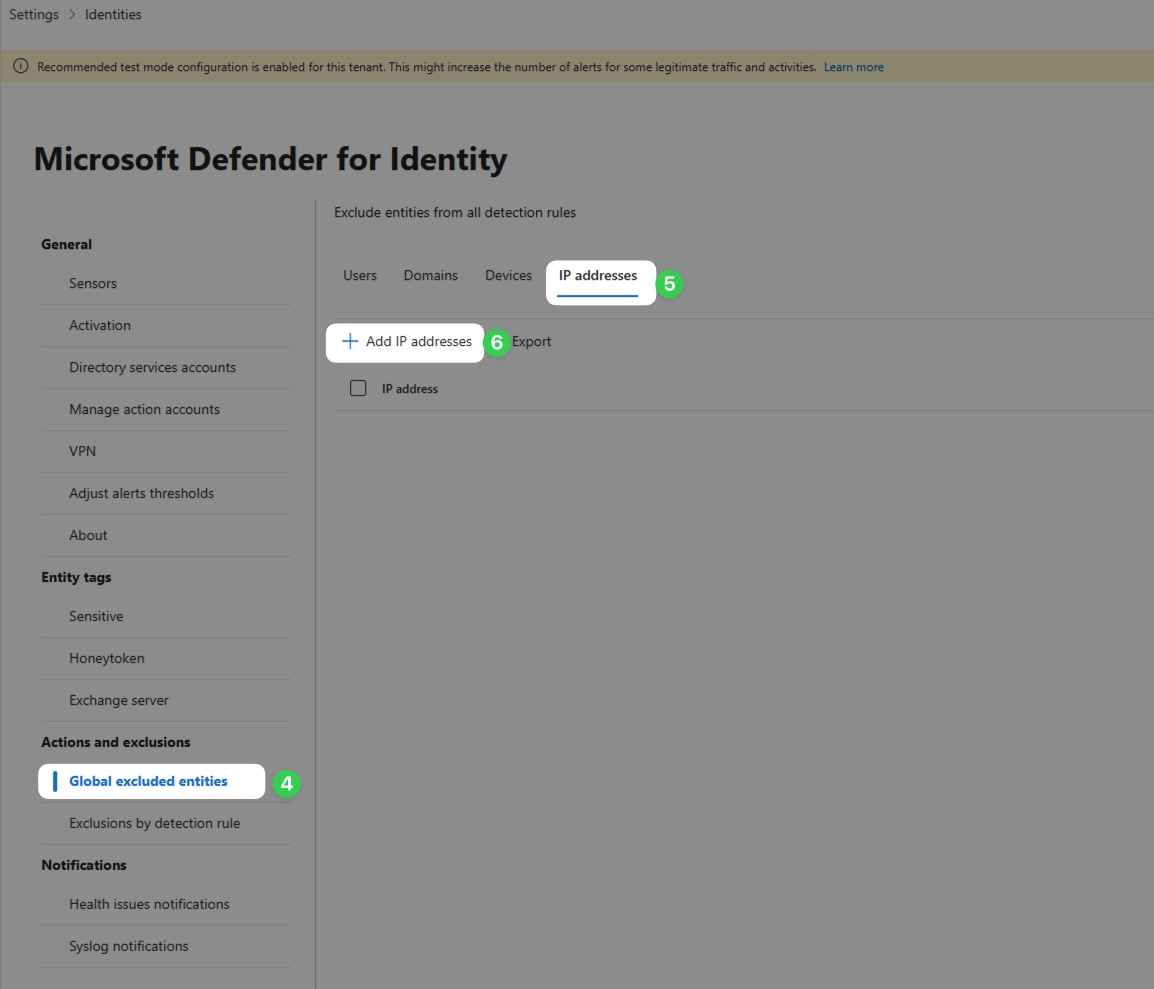
Task: Go to Exchange server tags
Action: (x=118, y=700)
